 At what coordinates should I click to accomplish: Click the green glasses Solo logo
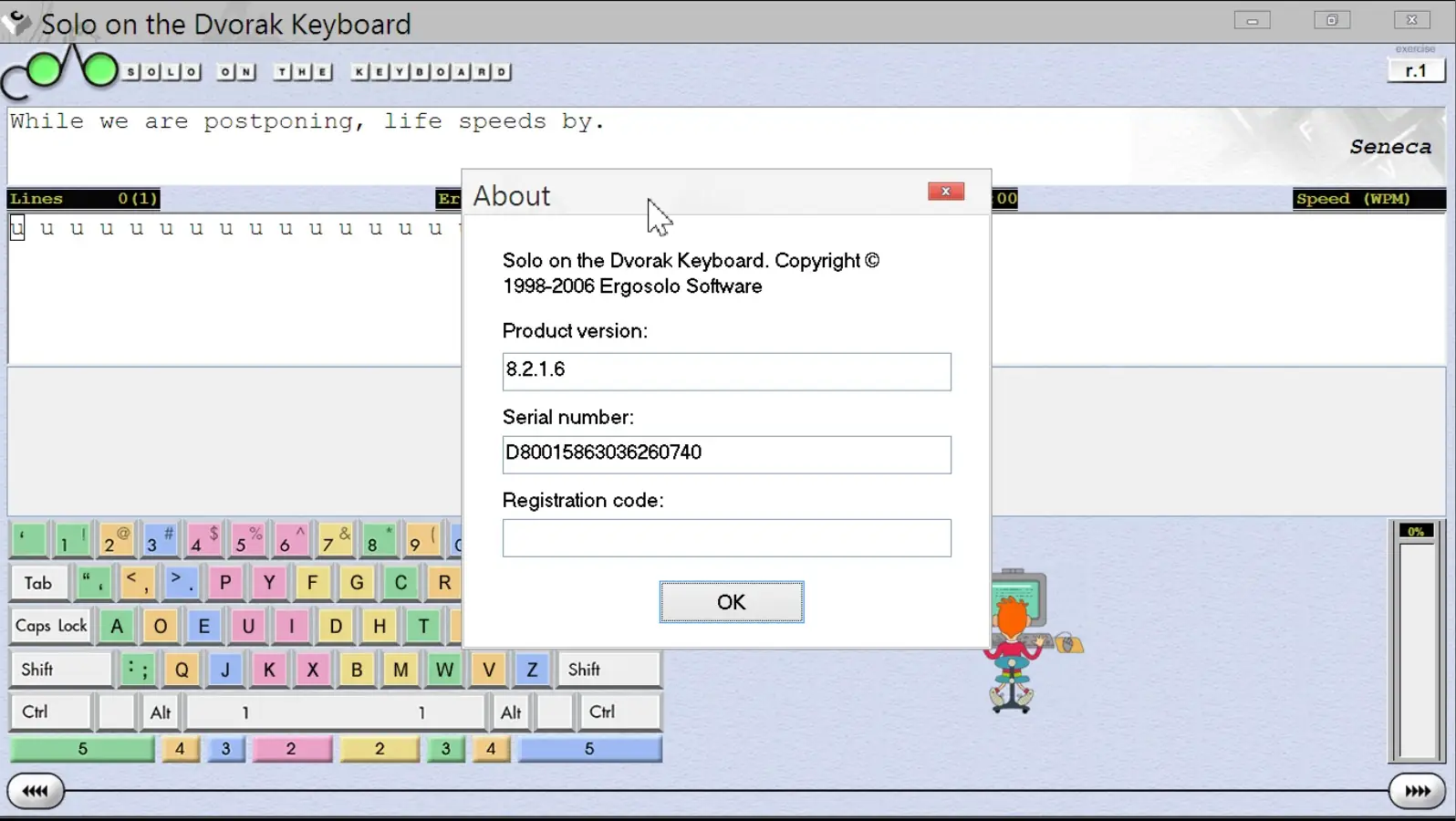pyautogui.click(x=60, y=71)
